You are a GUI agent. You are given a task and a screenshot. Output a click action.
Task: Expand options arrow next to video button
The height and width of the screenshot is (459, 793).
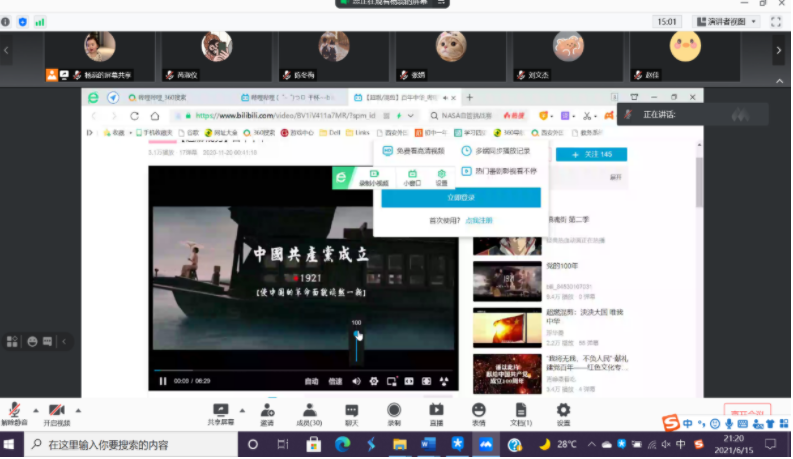tap(78, 410)
